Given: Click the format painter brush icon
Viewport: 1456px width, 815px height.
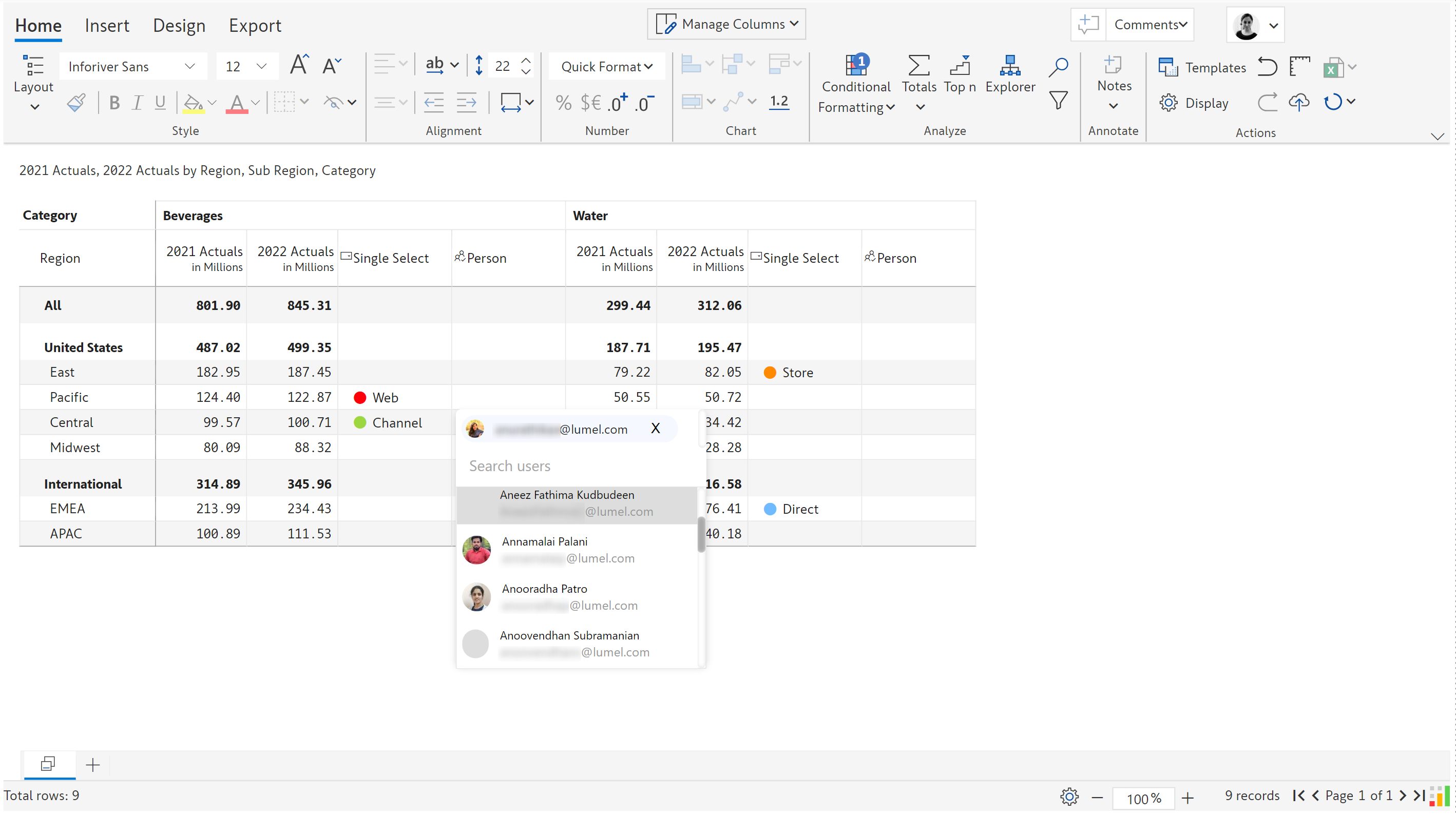Looking at the screenshot, I should coord(76,102).
